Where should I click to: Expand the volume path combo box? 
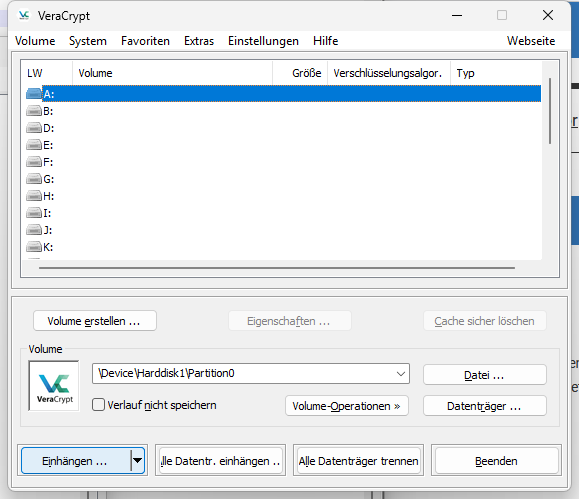point(401,373)
